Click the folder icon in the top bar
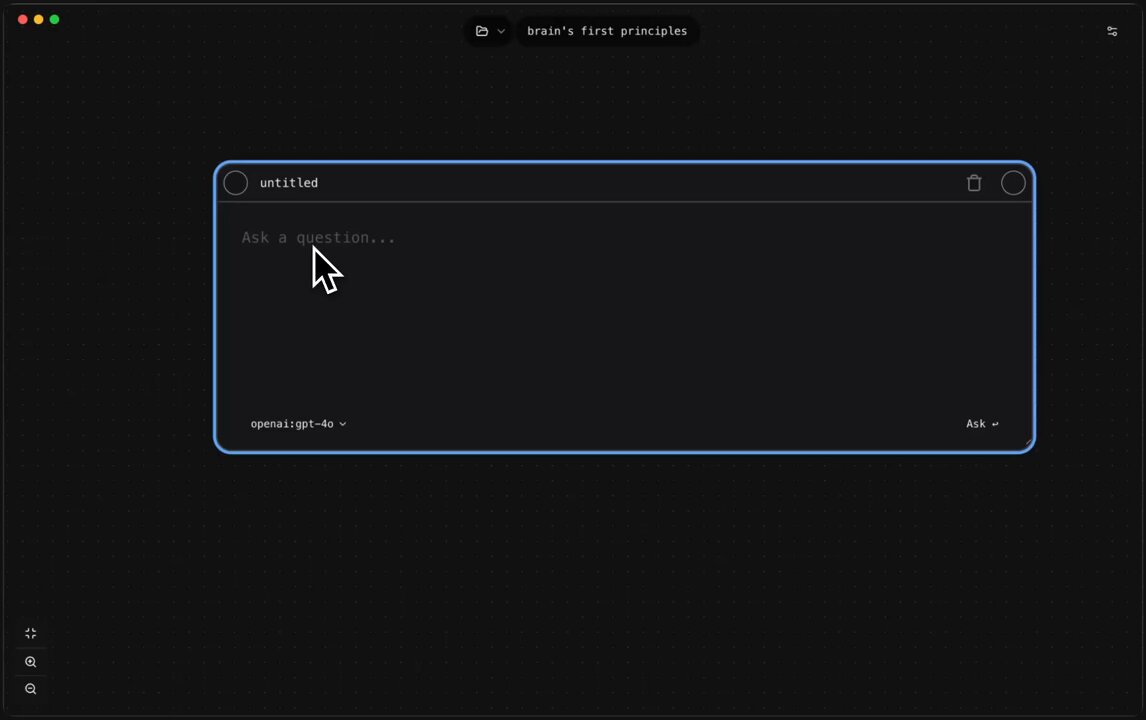This screenshot has height=720, width=1146. [482, 31]
